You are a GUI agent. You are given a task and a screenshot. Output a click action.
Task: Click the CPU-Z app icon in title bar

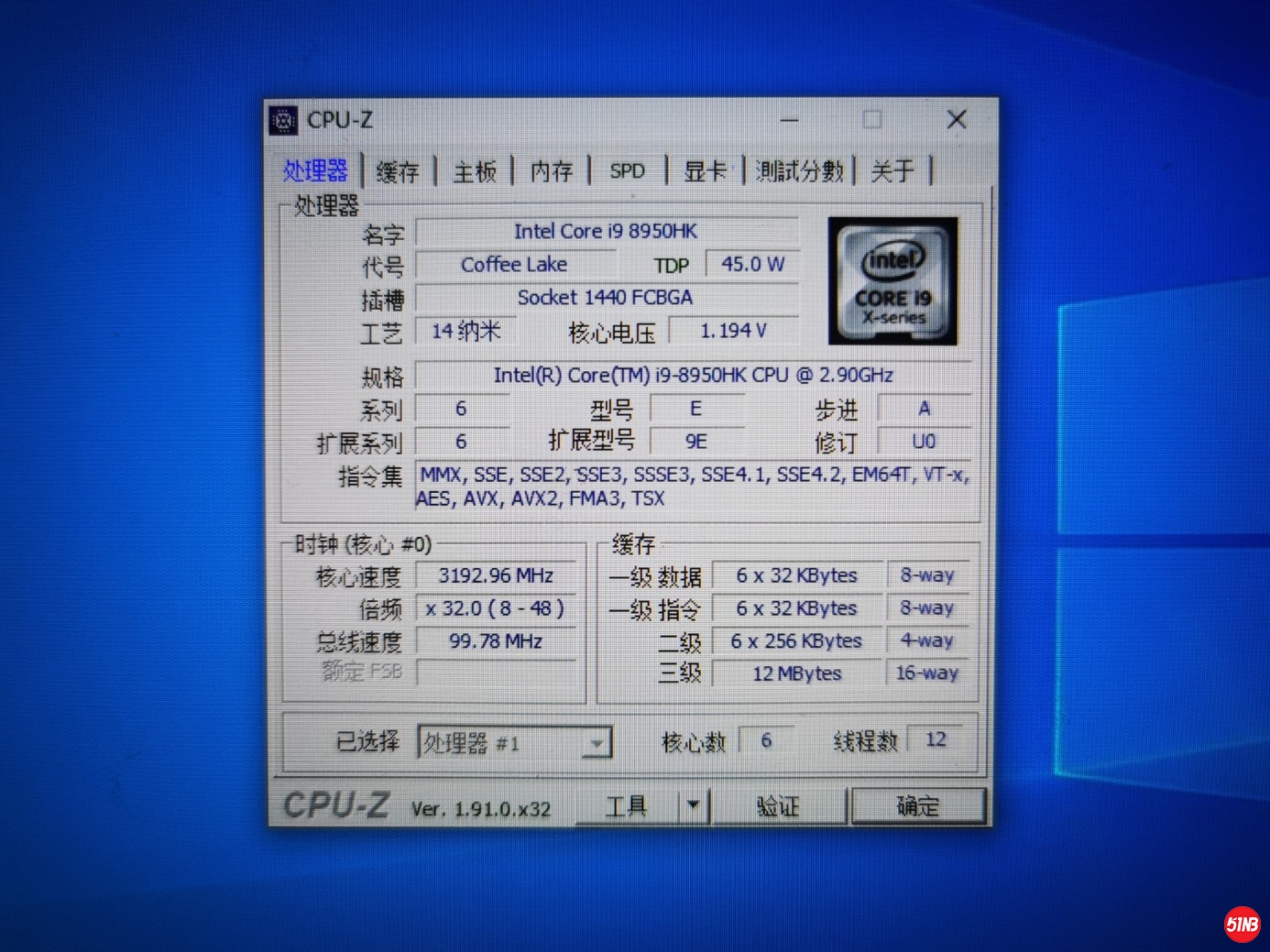point(283,120)
